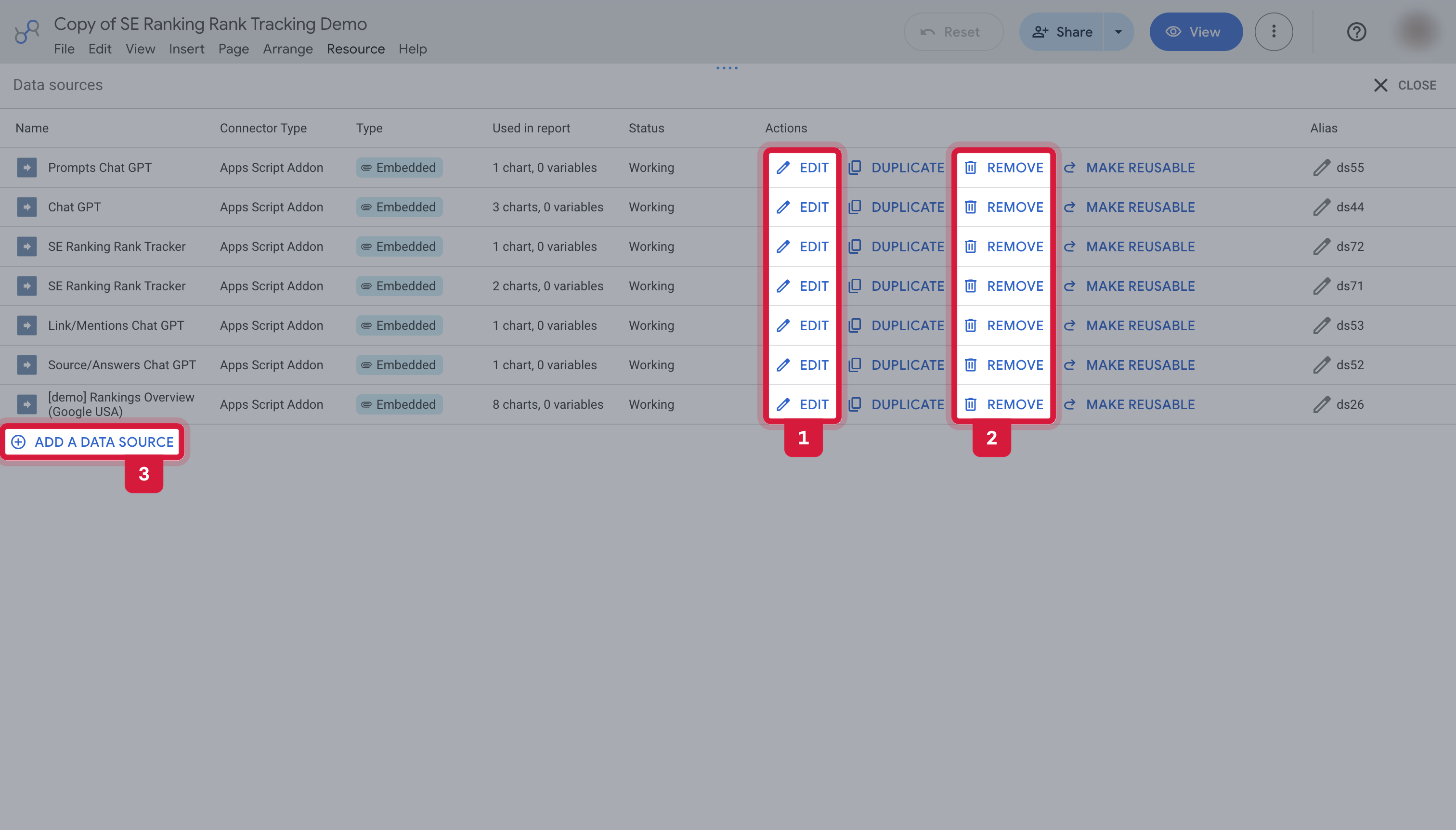Edit alias ds55 with the pencil icon

point(1322,168)
